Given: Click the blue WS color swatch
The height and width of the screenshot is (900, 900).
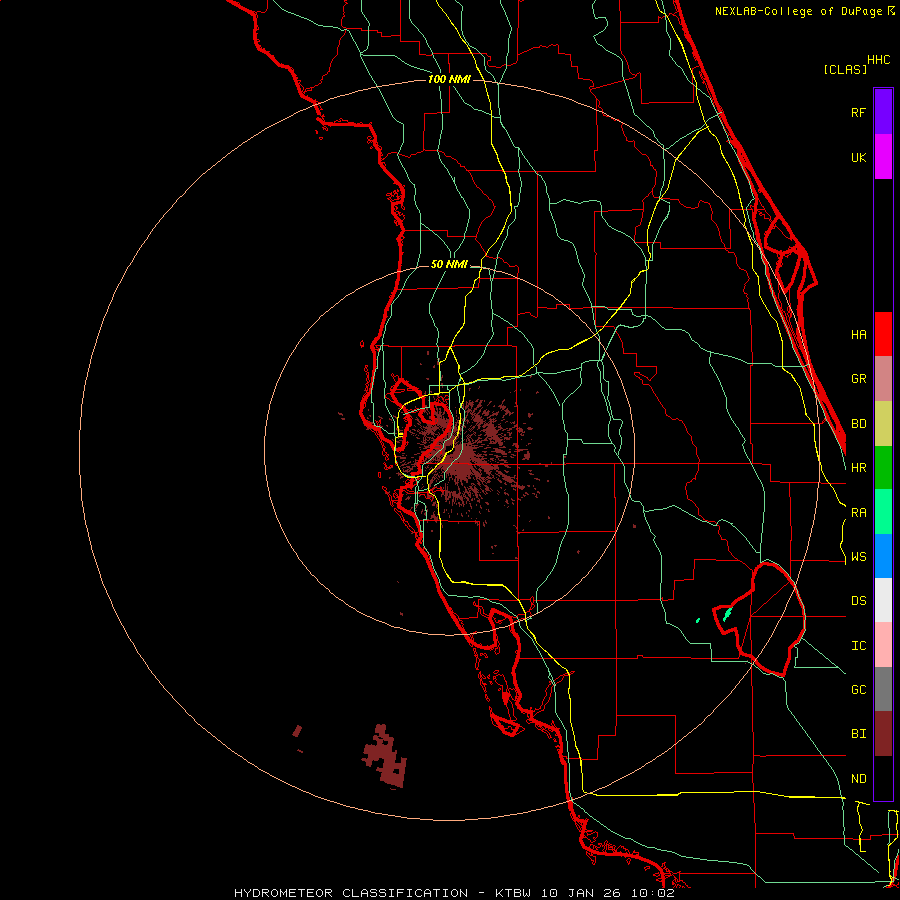Looking at the screenshot, I should (x=883, y=556).
